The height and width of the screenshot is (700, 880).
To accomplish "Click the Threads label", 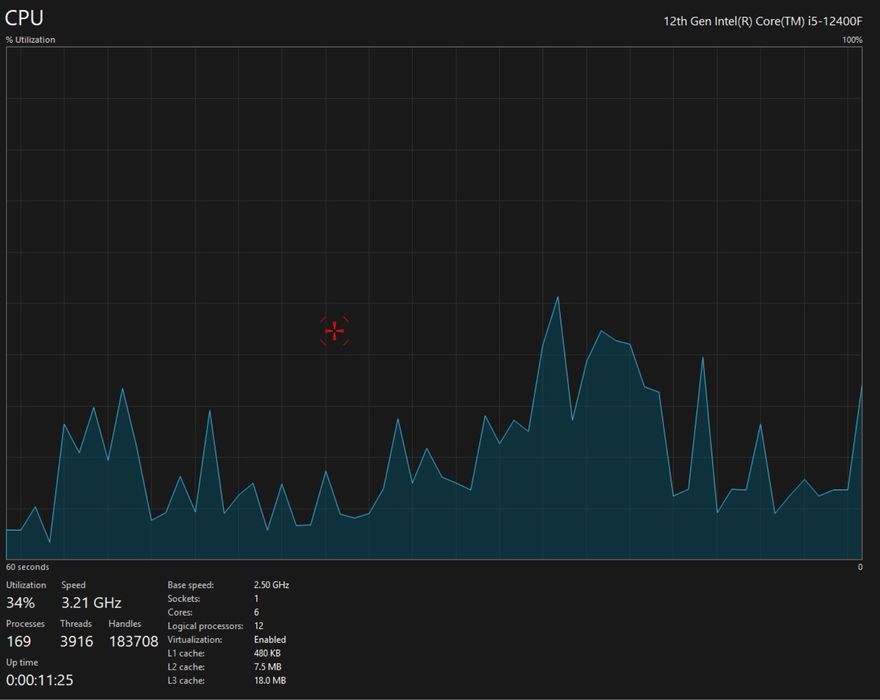I will coord(76,624).
